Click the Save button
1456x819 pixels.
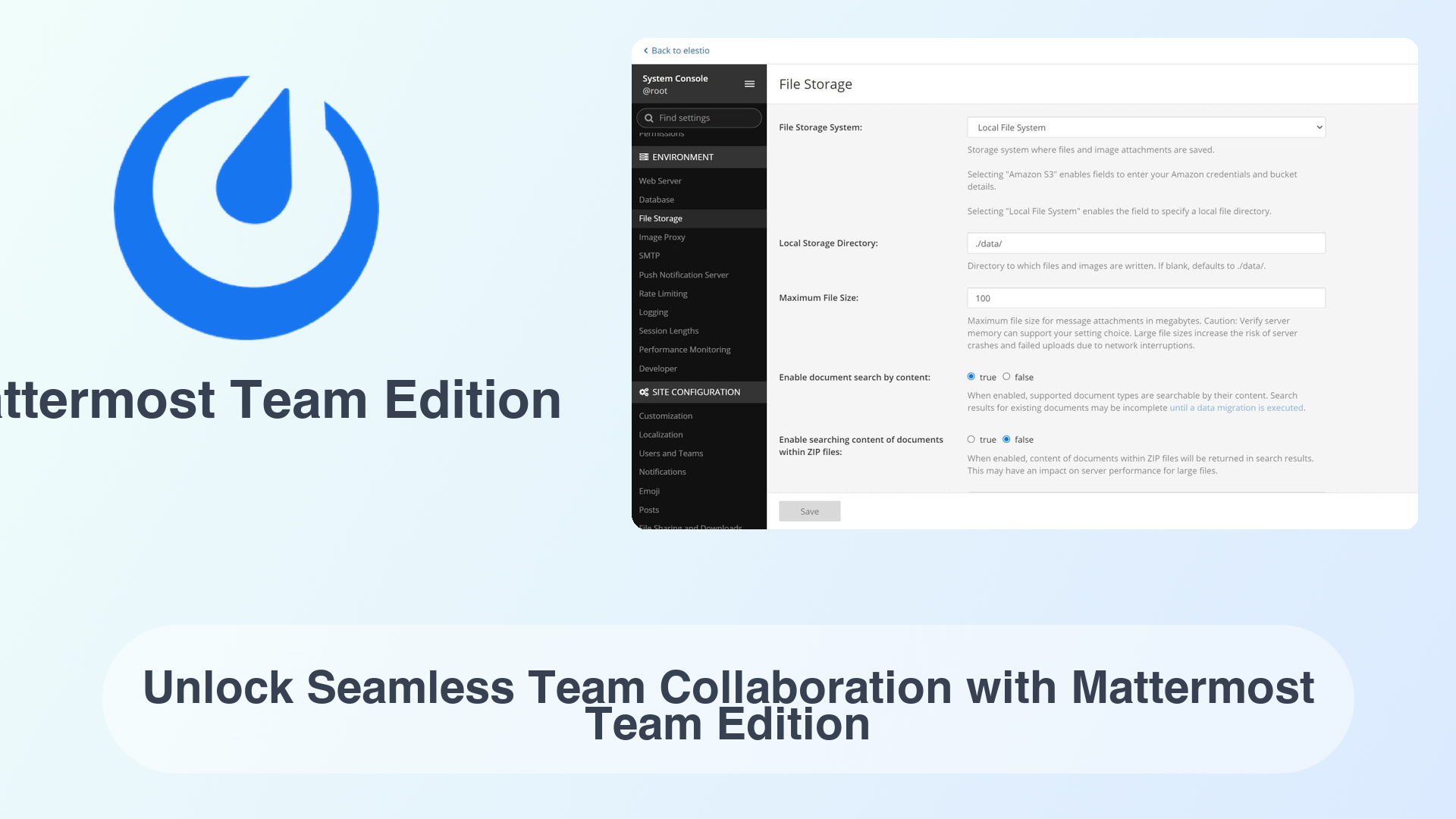coord(809,511)
